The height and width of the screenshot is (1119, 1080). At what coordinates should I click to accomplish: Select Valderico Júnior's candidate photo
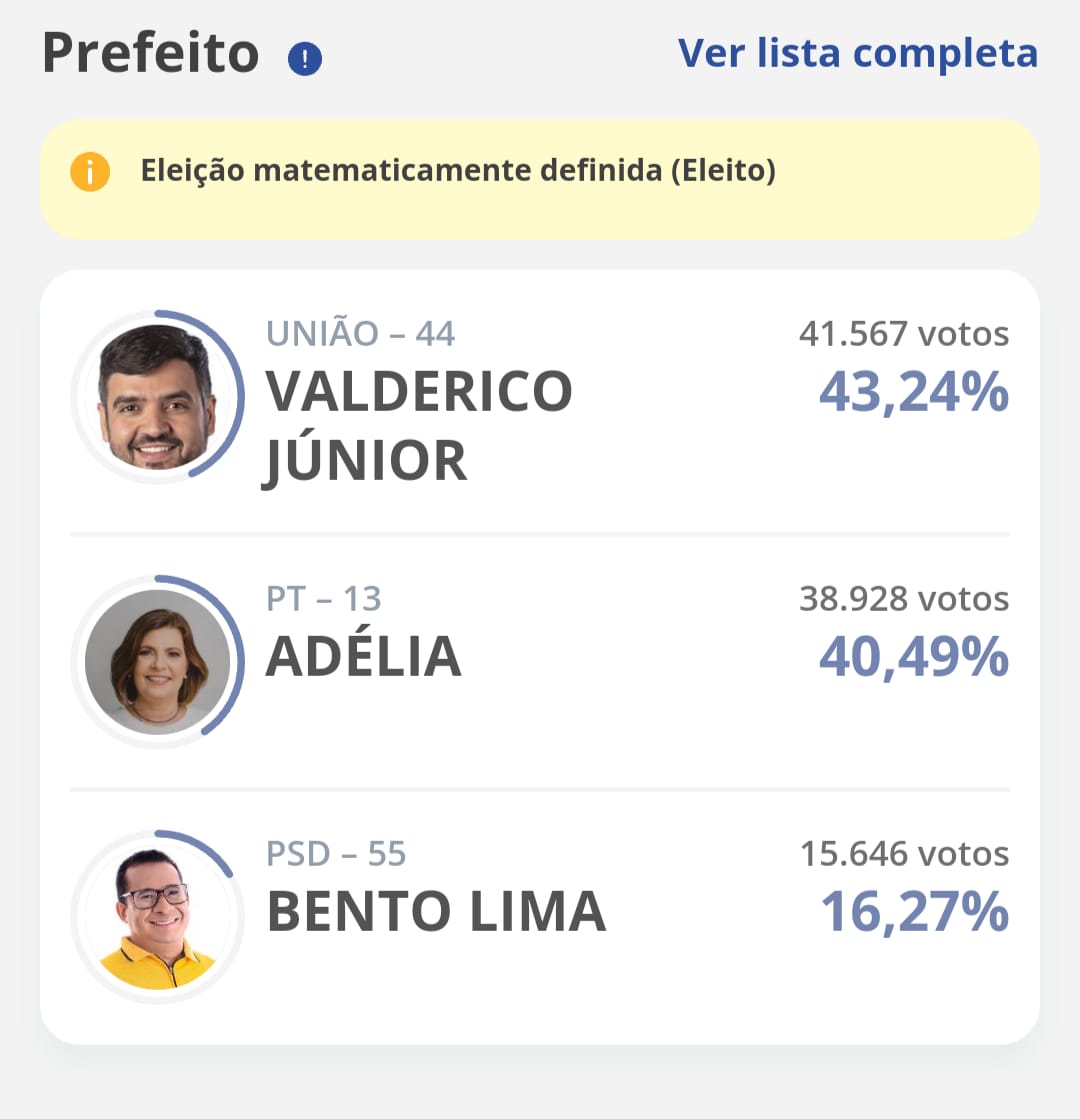coord(158,397)
